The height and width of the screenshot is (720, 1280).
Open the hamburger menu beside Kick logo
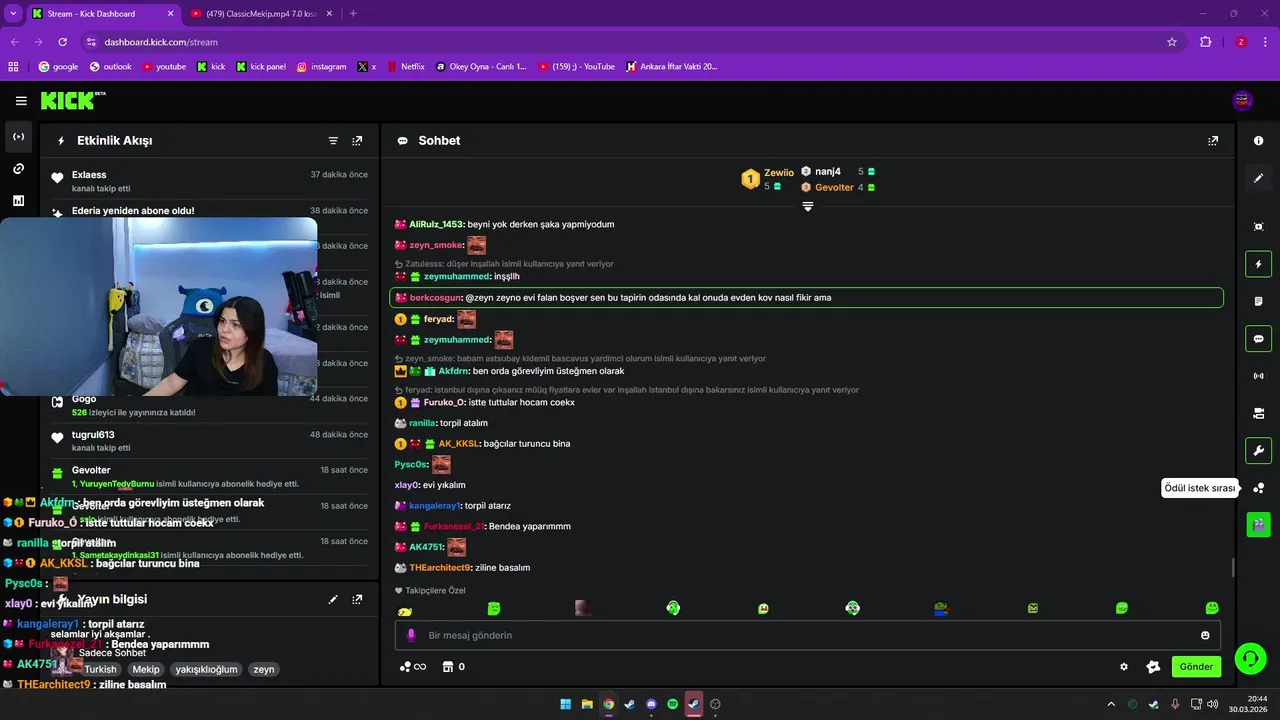pyautogui.click(x=21, y=101)
